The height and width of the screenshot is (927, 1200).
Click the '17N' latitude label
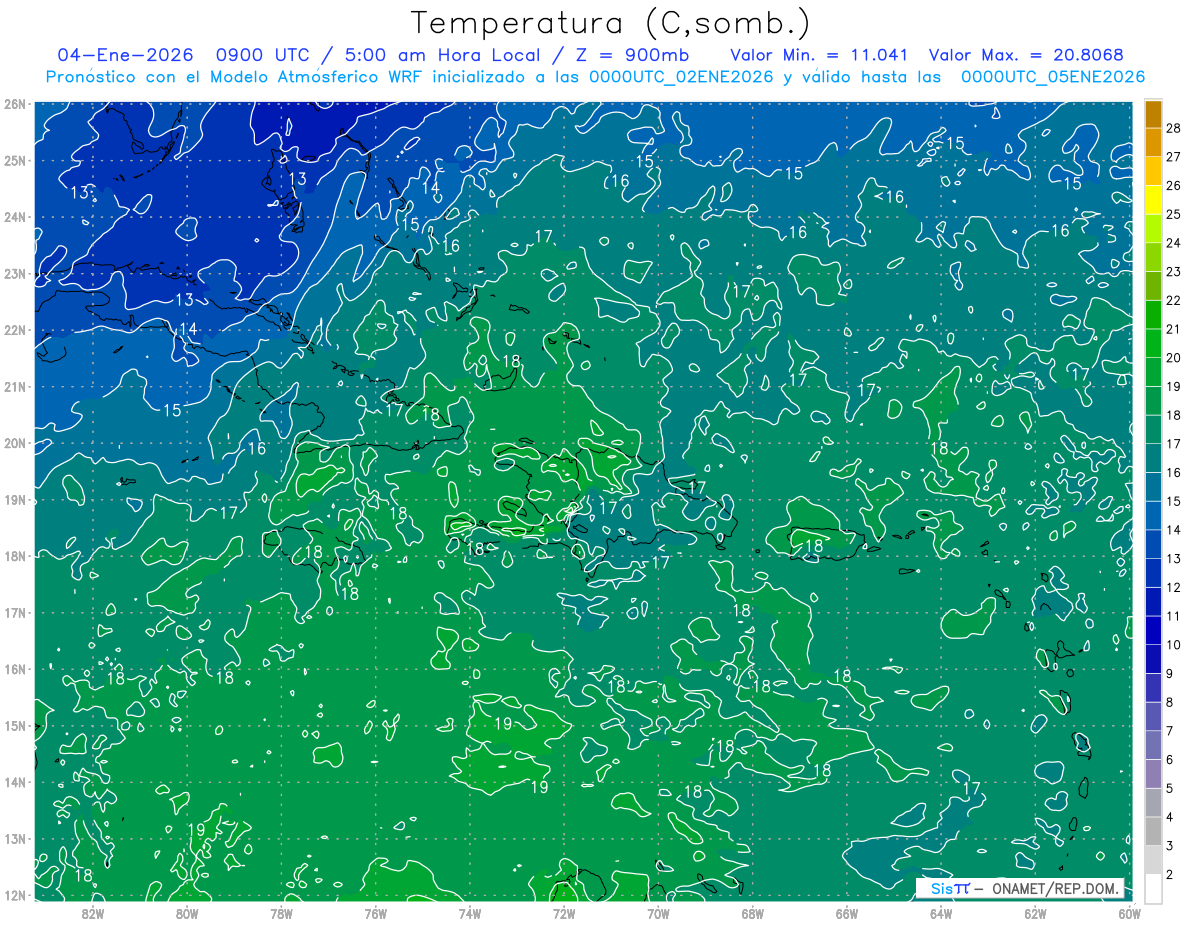14,612
